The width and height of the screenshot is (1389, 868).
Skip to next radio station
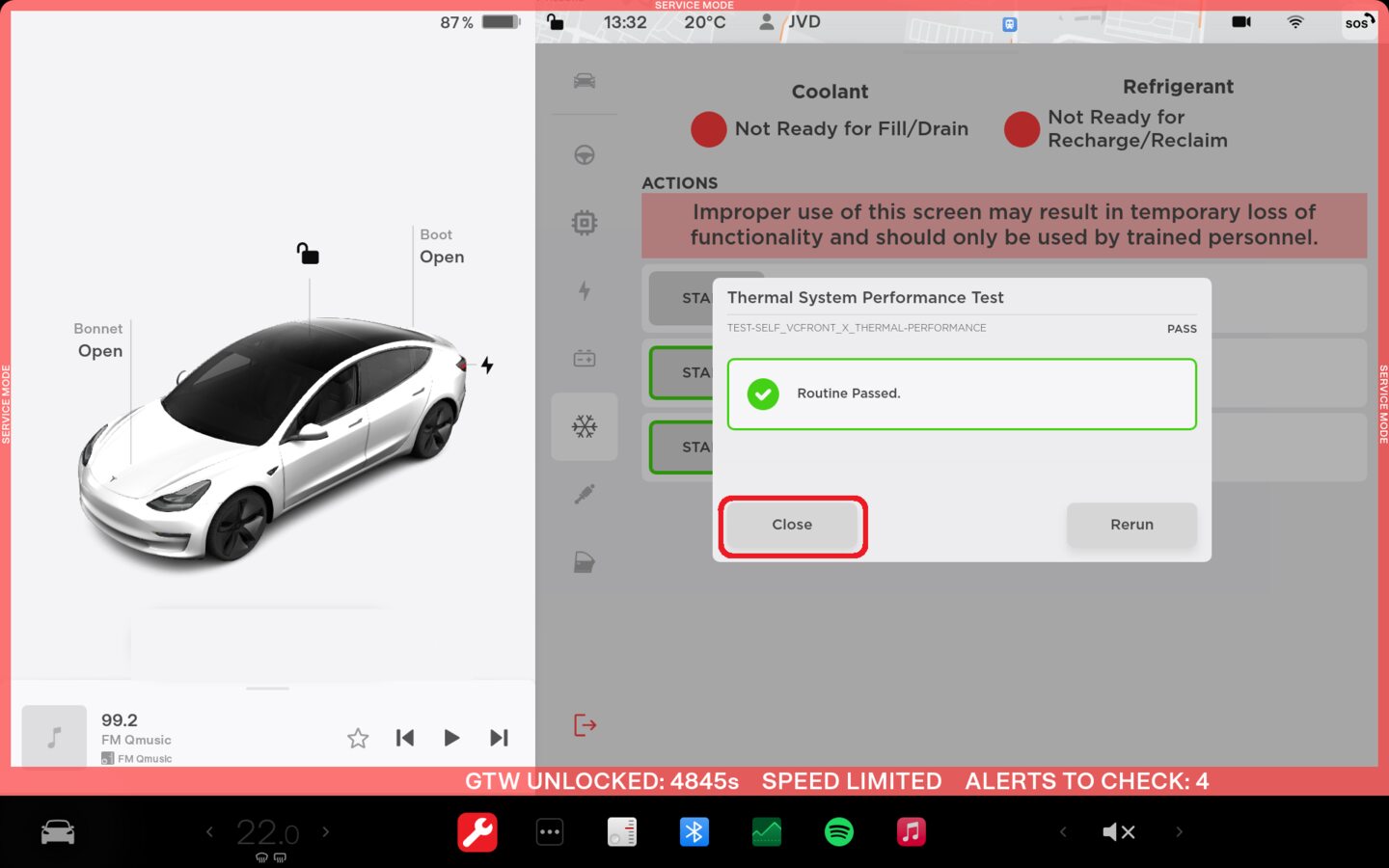pyautogui.click(x=499, y=738)
